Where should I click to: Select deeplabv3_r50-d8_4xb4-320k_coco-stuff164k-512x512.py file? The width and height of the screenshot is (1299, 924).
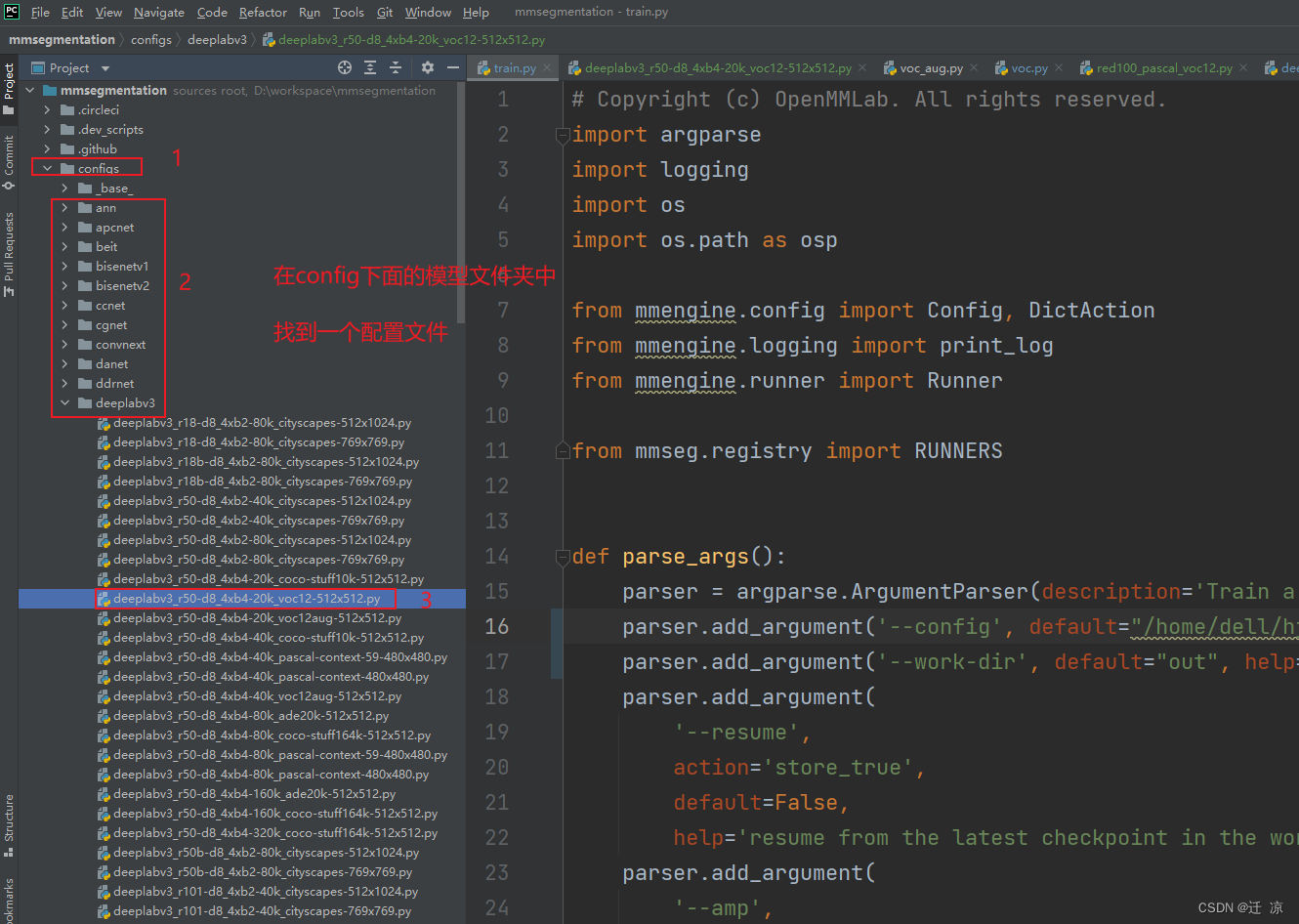[x=274, y=832]
